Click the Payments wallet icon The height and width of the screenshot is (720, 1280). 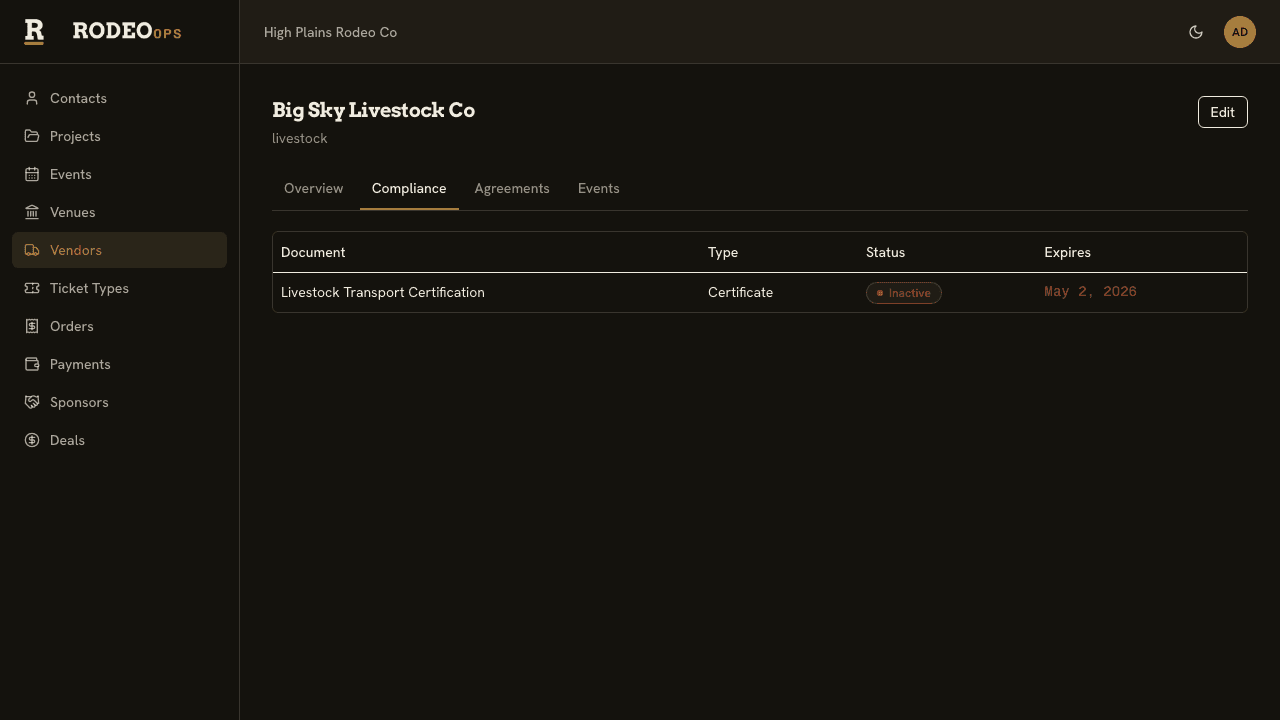32,364
